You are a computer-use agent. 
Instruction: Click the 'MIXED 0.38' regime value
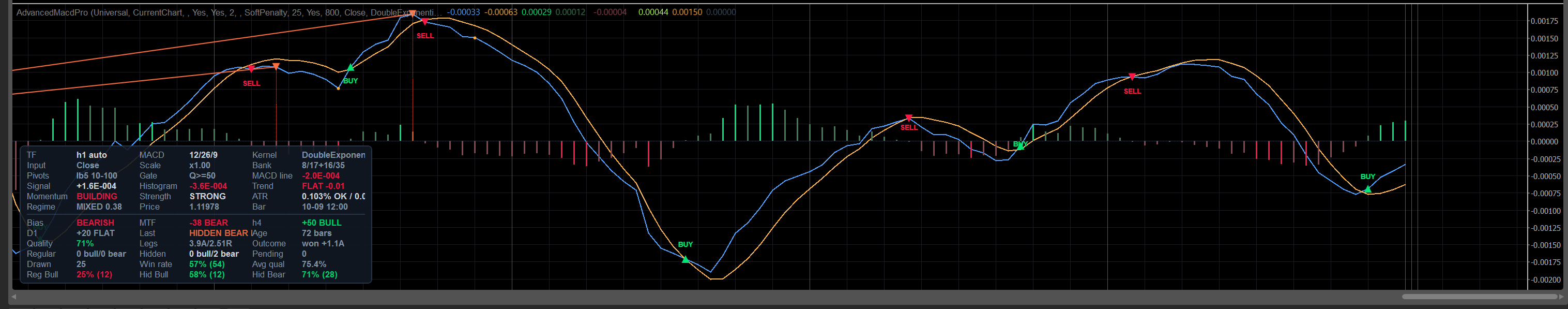point(99,207)
